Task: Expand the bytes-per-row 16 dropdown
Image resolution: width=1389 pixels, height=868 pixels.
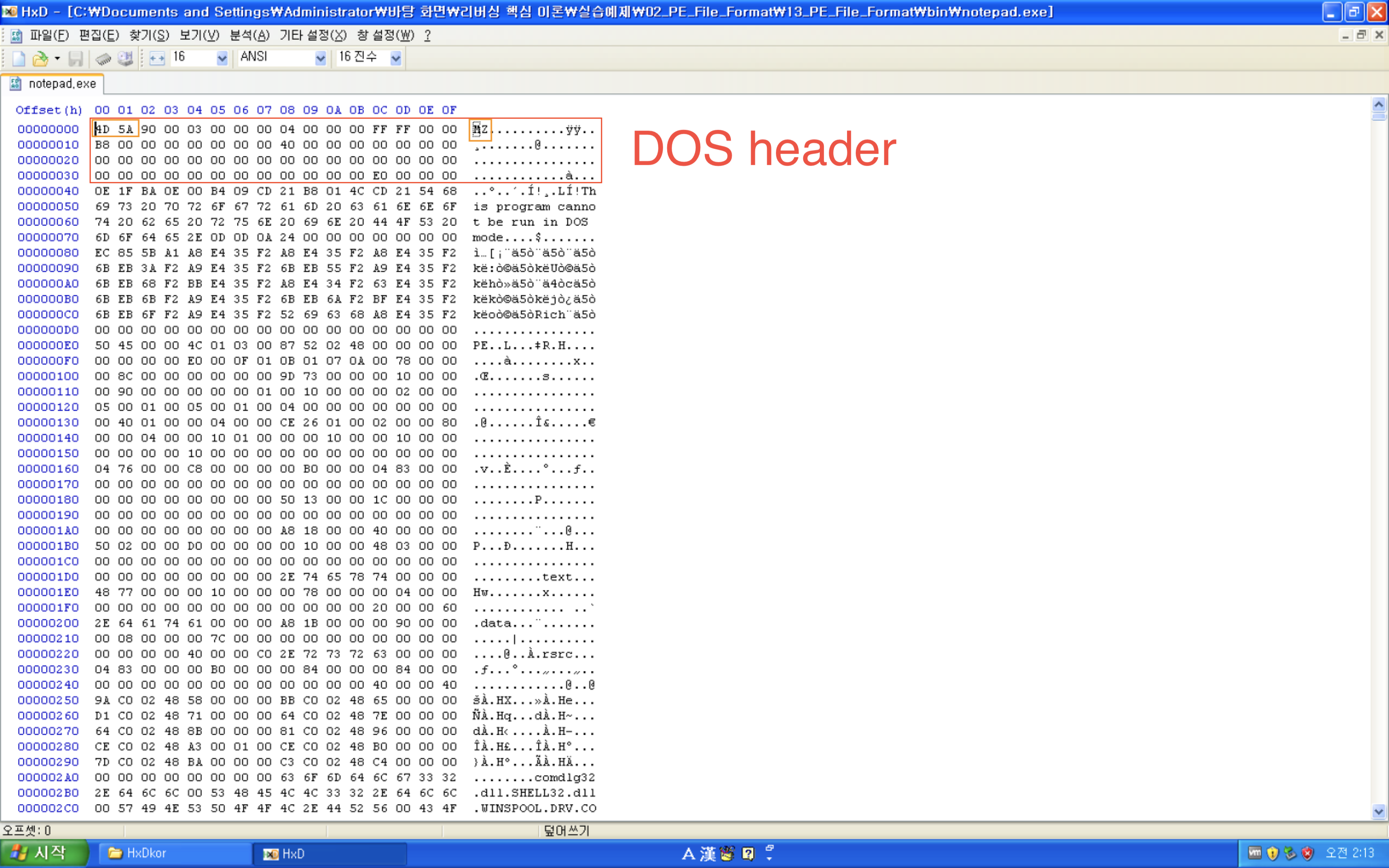Action: [222, 58]
